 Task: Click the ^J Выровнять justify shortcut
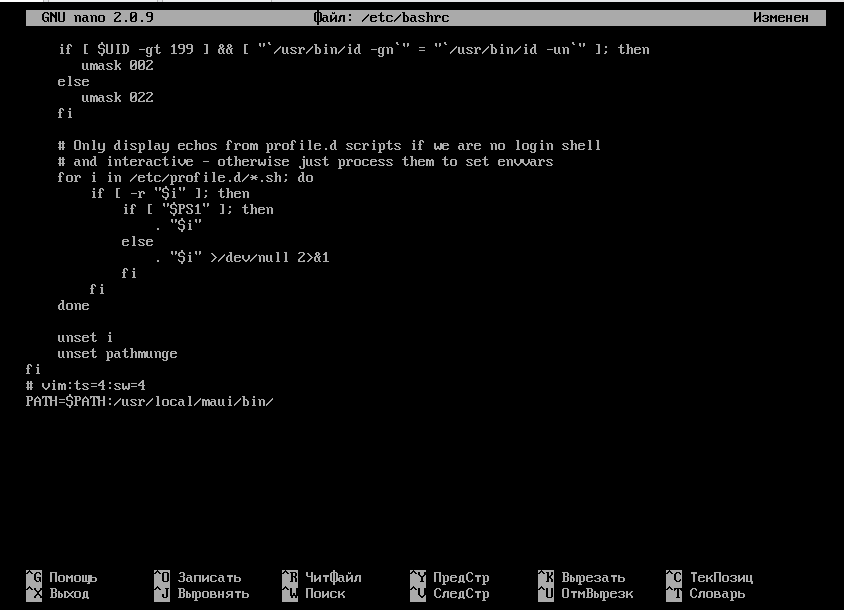tap(201, 593)
